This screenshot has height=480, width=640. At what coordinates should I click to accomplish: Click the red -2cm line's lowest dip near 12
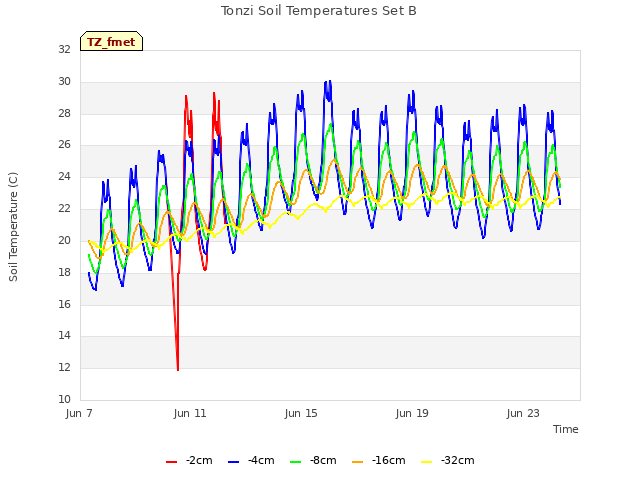pyautogui.click(x=178, y=369)
